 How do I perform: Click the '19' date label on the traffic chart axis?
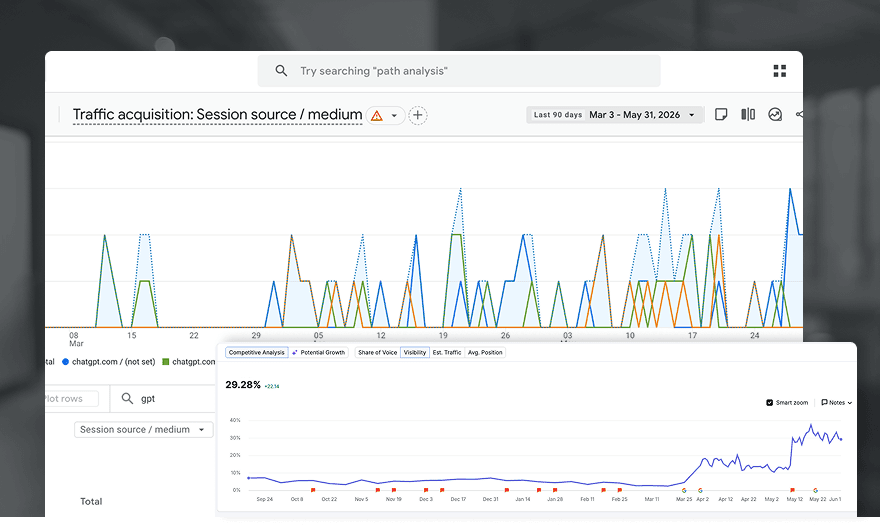[x=443, y=335]
